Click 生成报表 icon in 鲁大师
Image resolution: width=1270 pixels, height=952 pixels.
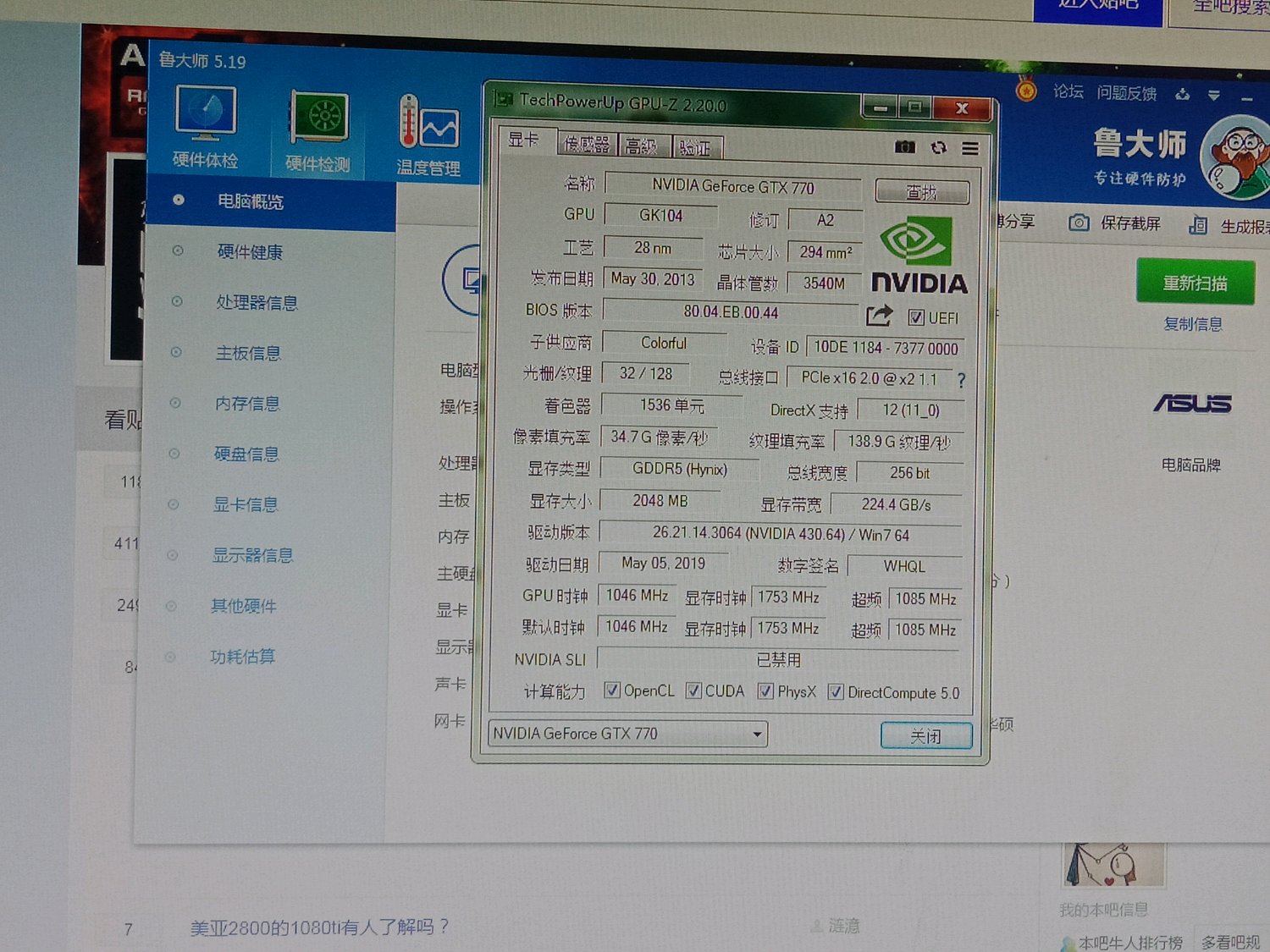tap(1198, 225)
